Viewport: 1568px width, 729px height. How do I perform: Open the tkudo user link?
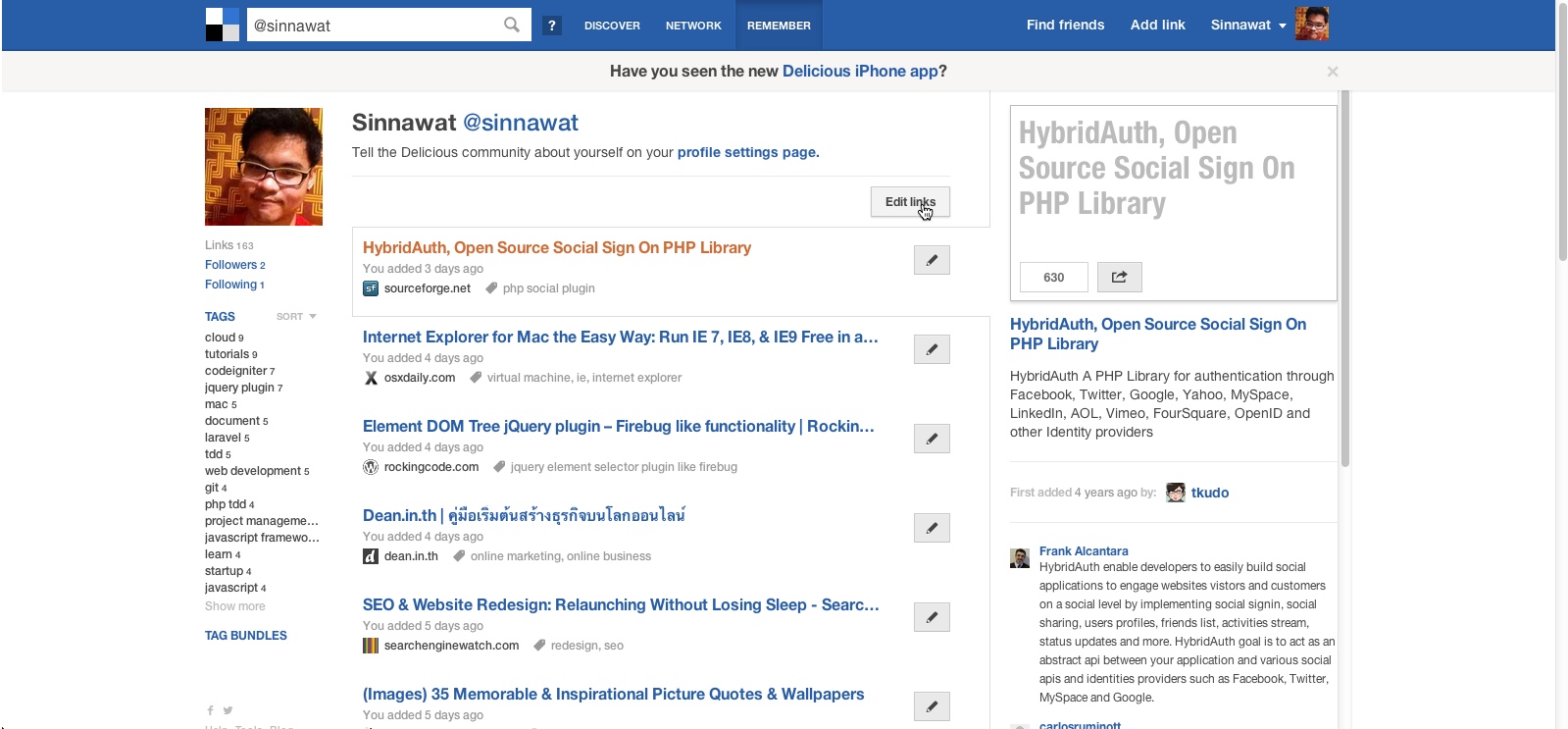(x=1210, y=493)
